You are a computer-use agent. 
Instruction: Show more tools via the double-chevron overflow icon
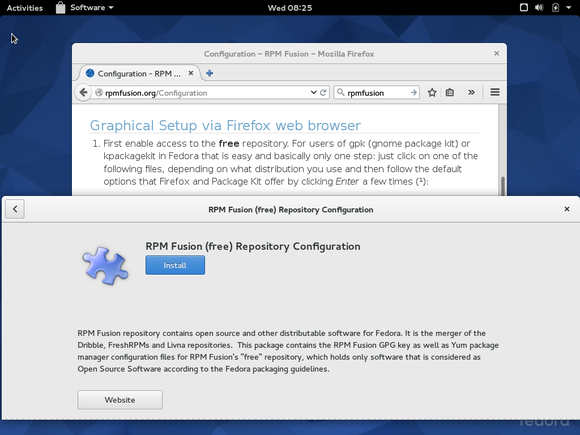[x=471, y=92]
